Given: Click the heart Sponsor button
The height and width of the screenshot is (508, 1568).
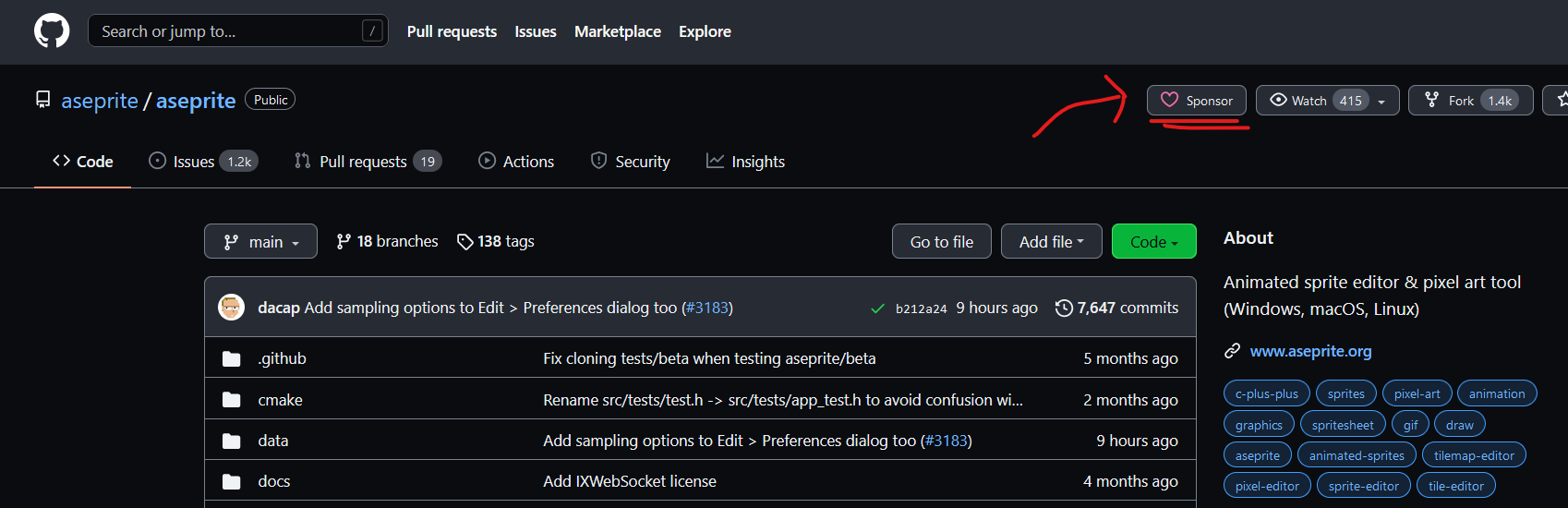Looking at the screenshot, I should (x=1196, y=101).
